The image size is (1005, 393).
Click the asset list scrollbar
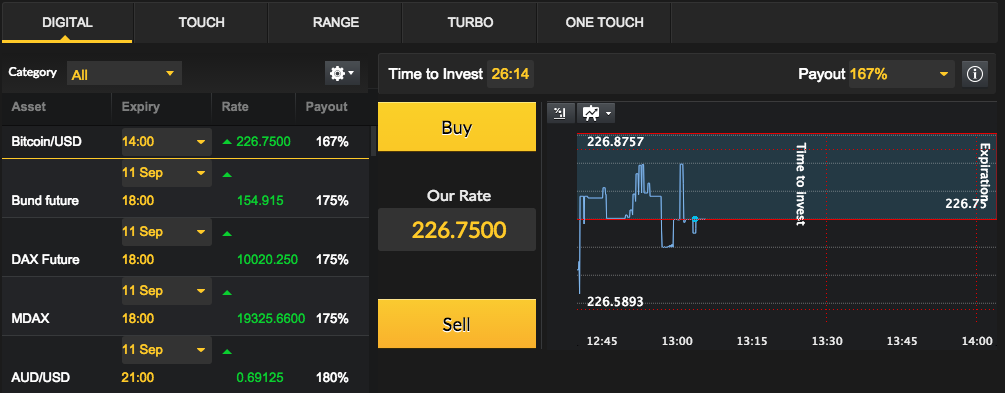tap(372, 142)
